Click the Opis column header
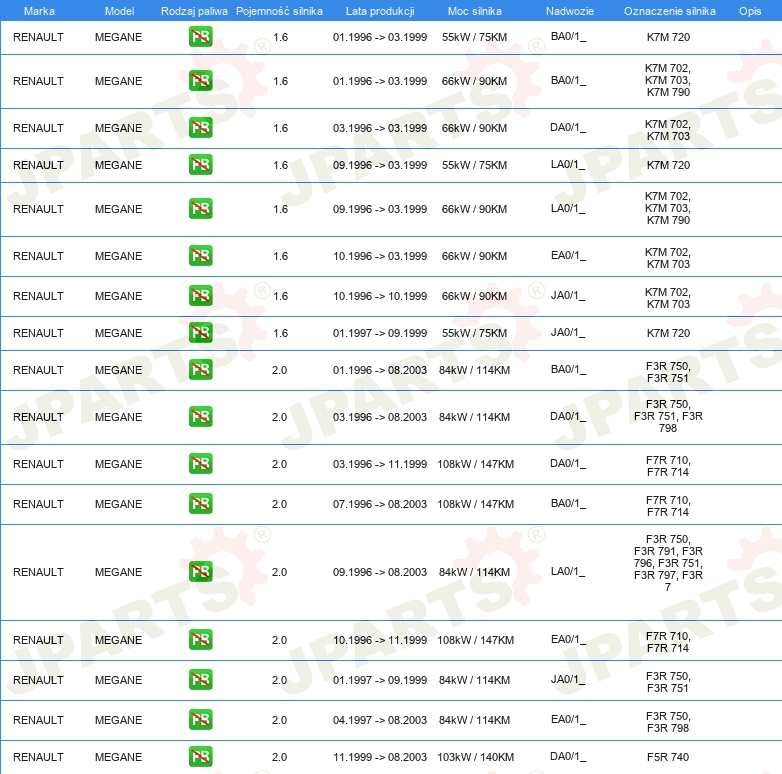Screen dimensions: 782x774 750,11
